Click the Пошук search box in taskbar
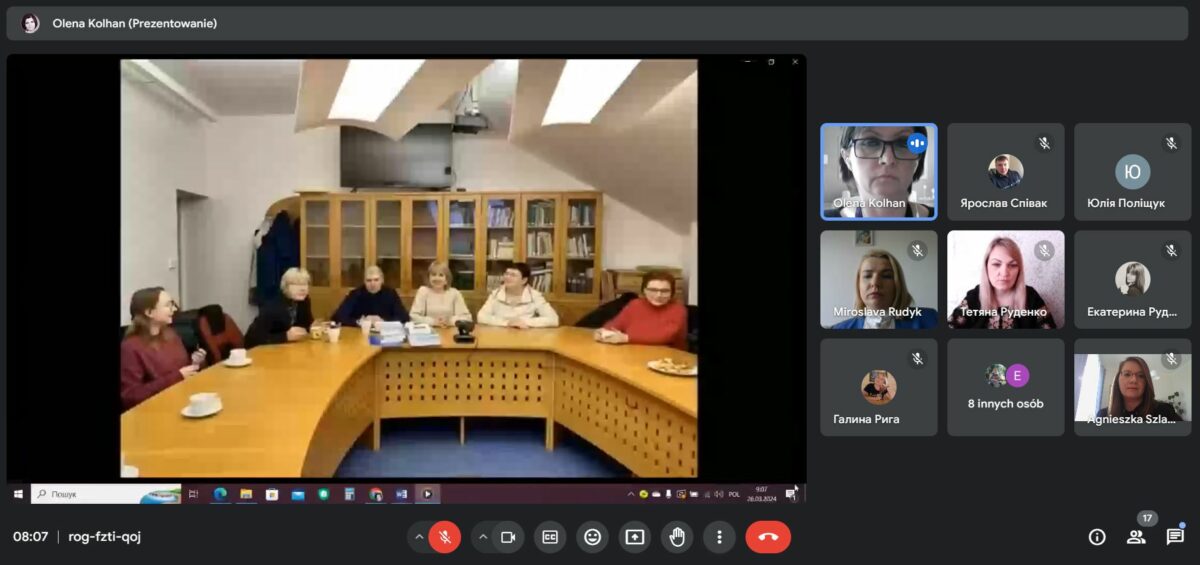The height and width of the screenshot is (565, 1200). tap(106, 494)
